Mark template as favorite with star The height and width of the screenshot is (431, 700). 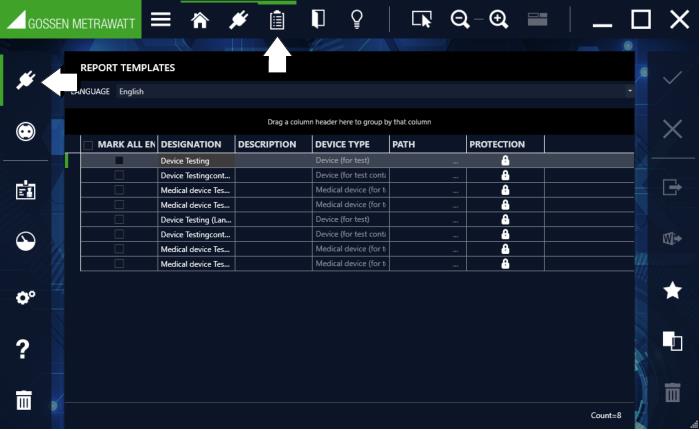click(672, 290)
